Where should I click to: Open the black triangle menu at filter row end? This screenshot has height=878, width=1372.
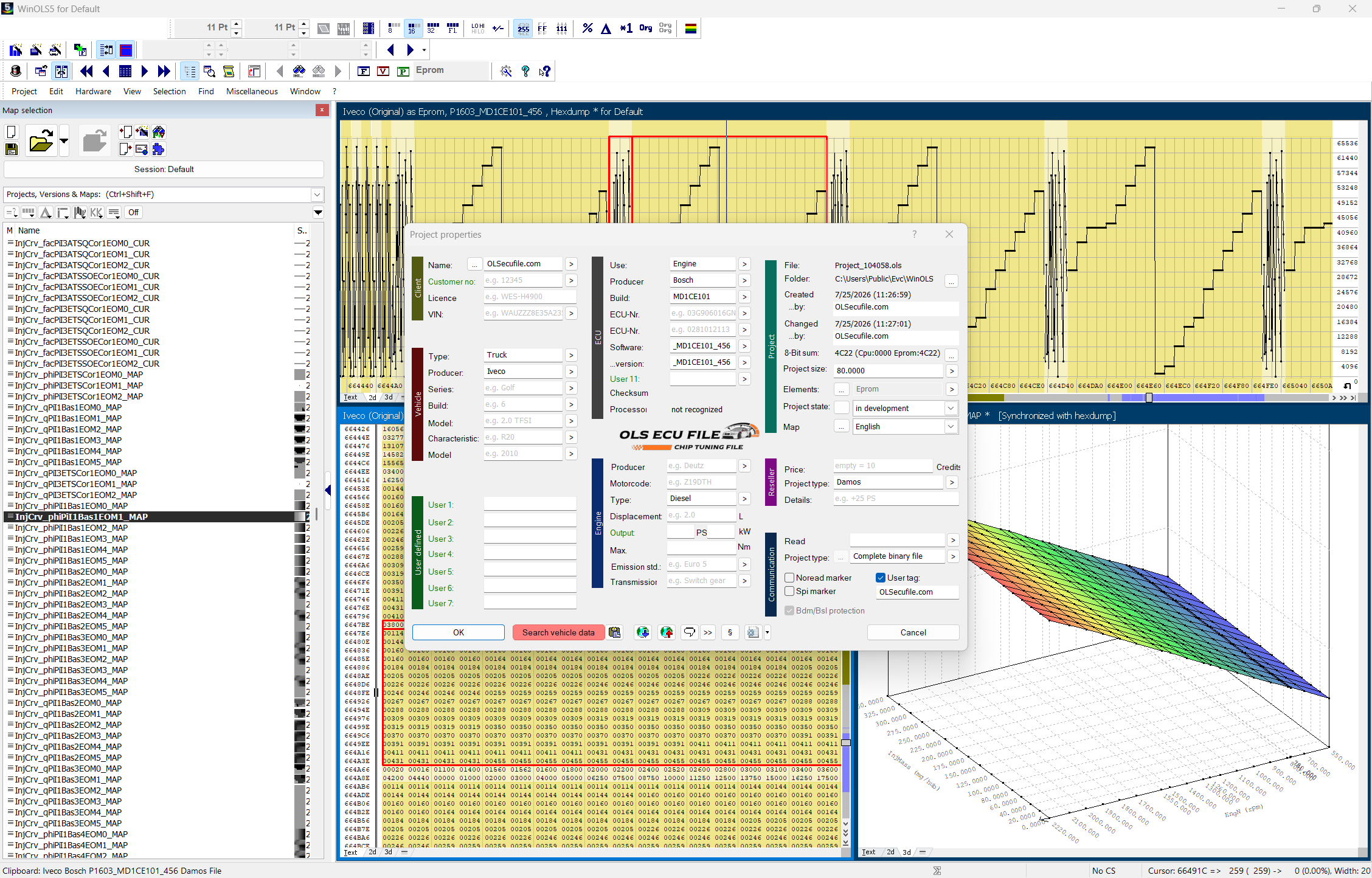point(317,212)
